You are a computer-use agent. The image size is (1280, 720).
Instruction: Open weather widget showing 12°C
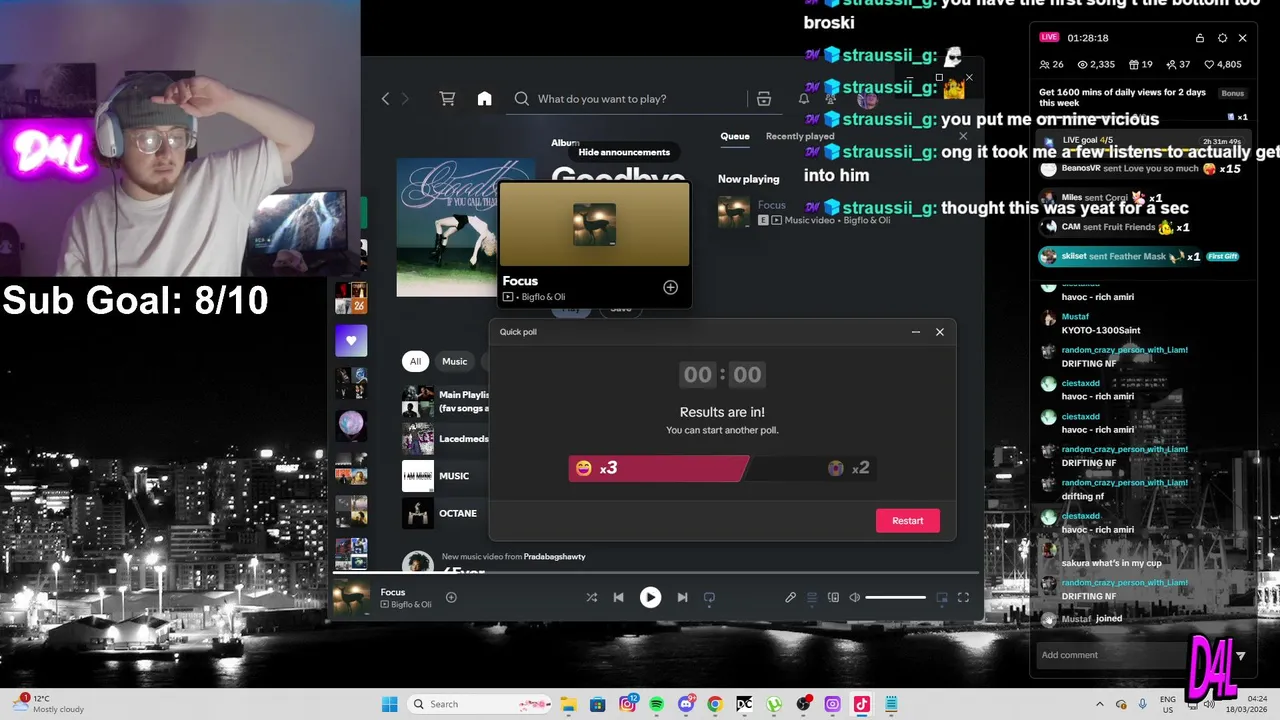tap(50, 704)
